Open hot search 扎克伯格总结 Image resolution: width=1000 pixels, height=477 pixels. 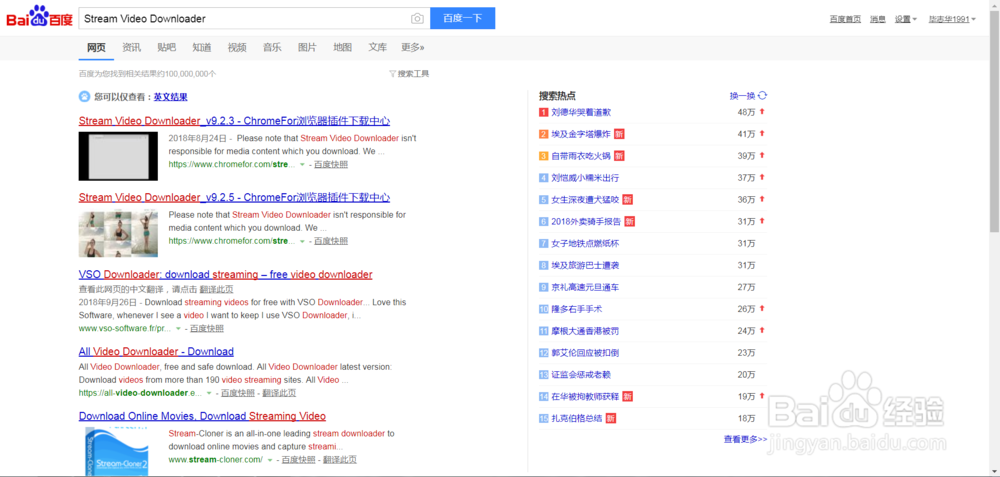(x=577, y=418)
